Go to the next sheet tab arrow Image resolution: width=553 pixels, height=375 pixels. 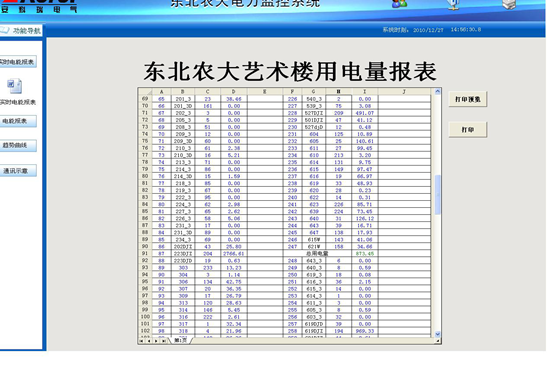pyautogui.click(x=156, y=341)
